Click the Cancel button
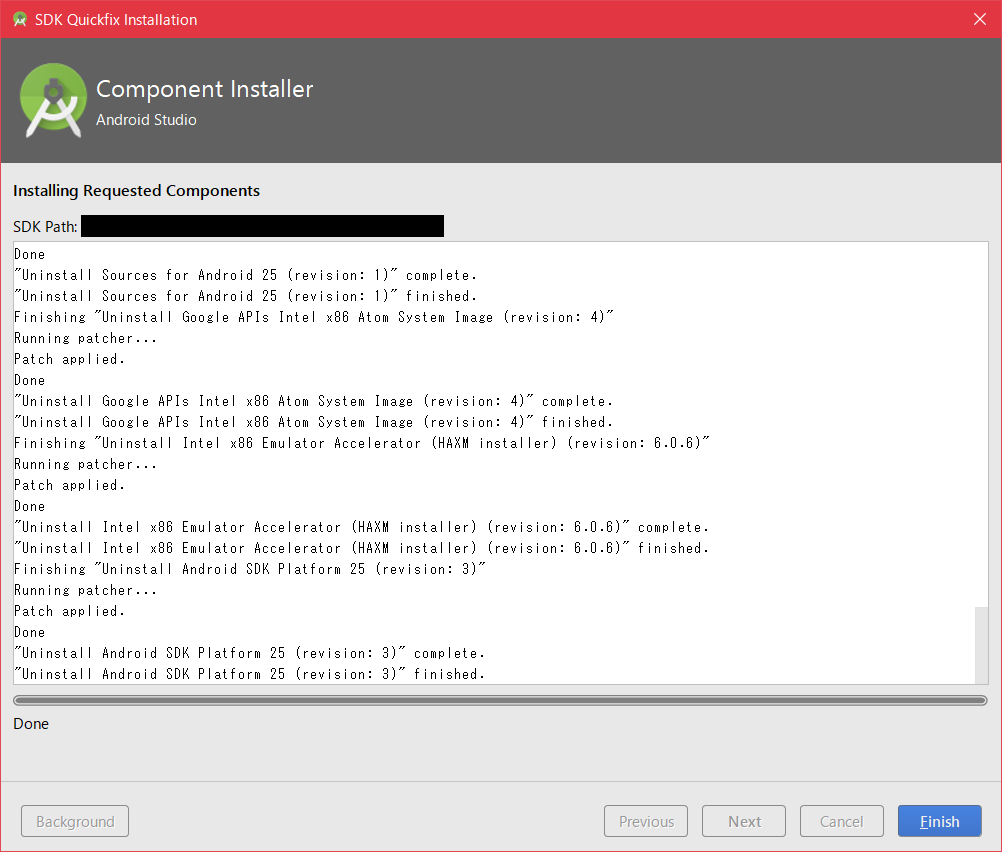Screen dimensions: 1002x852 click(x=842, y=821)
